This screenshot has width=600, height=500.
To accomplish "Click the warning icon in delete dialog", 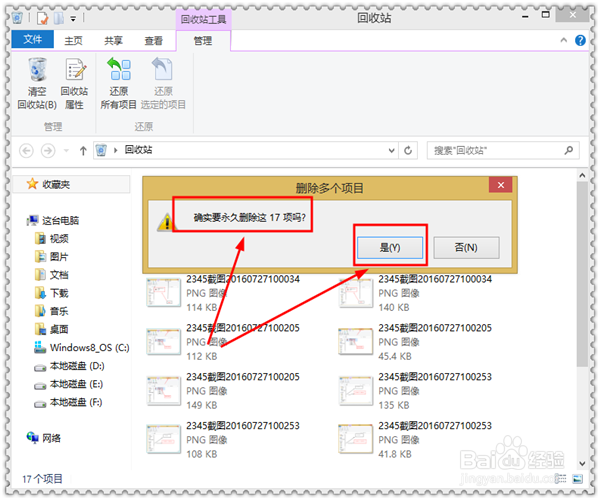I will tap(166, 222).
